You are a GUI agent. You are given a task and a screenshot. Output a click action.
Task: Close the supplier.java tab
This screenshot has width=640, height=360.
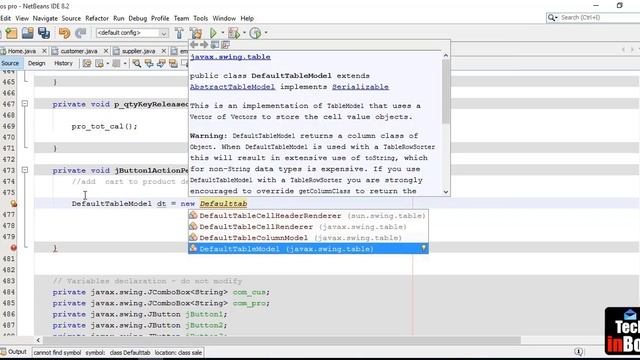164,51
